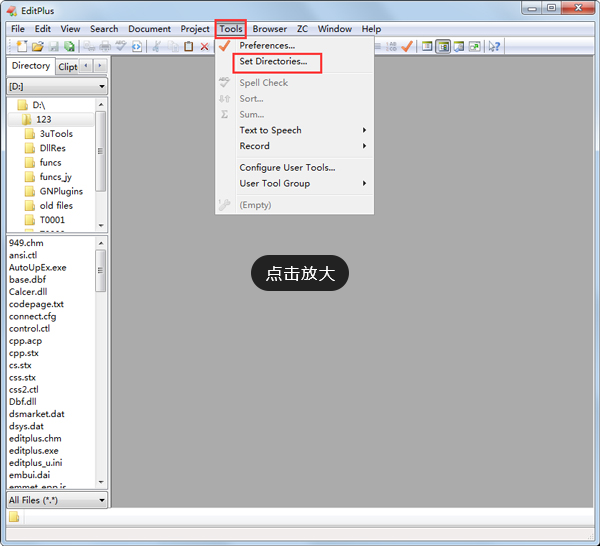
Task: Open the All Files (*.*) filter dropdown
Action: (56, 500)
